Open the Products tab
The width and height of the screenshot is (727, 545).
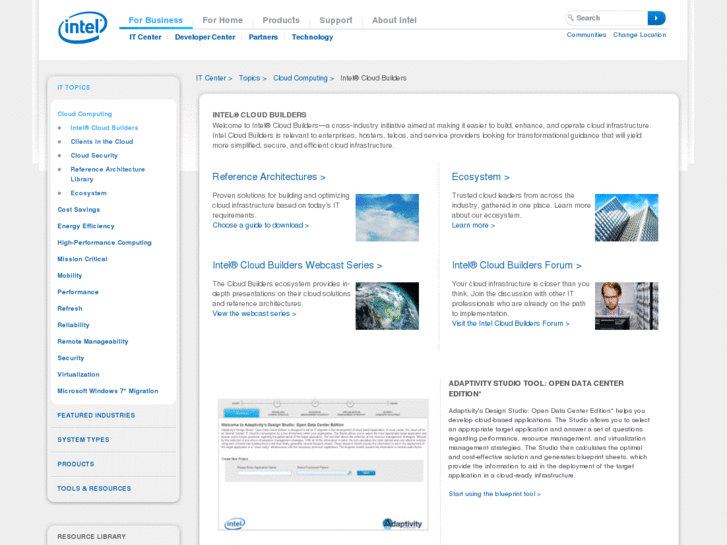(x=281, y=20)
